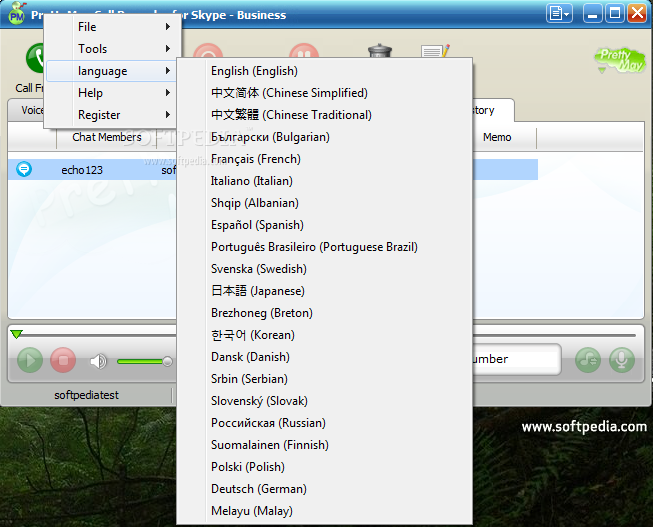Viewport: 653px width, 527px height.
Task: Select Melayu (Malay) language
Action: [325, 511]
